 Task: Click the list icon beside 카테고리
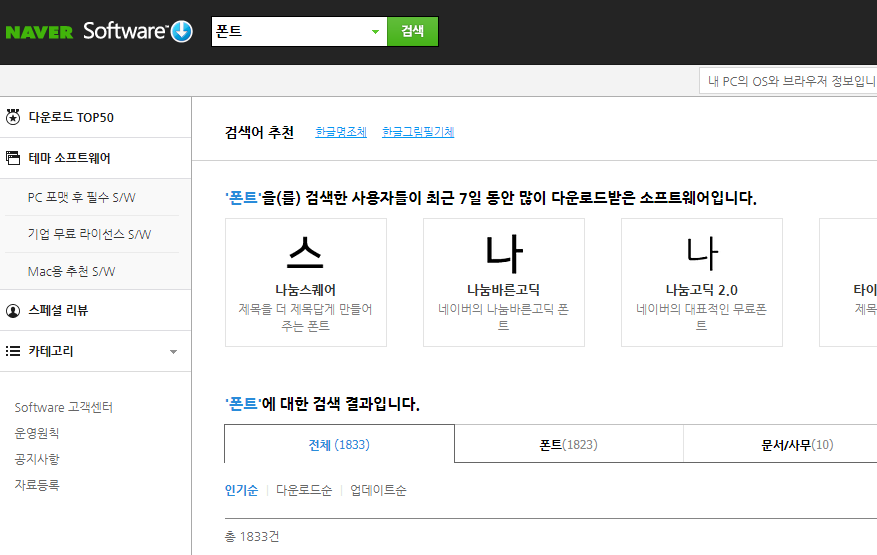pos(13,351)
